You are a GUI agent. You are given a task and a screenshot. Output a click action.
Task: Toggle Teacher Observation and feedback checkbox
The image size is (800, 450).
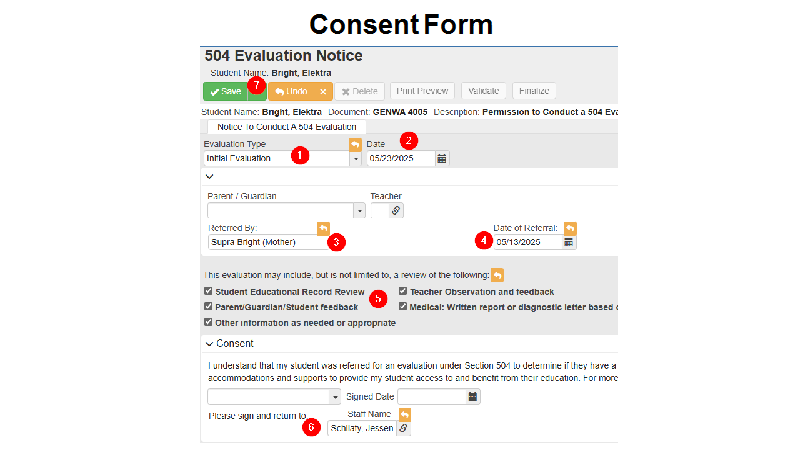coord(403,291)
